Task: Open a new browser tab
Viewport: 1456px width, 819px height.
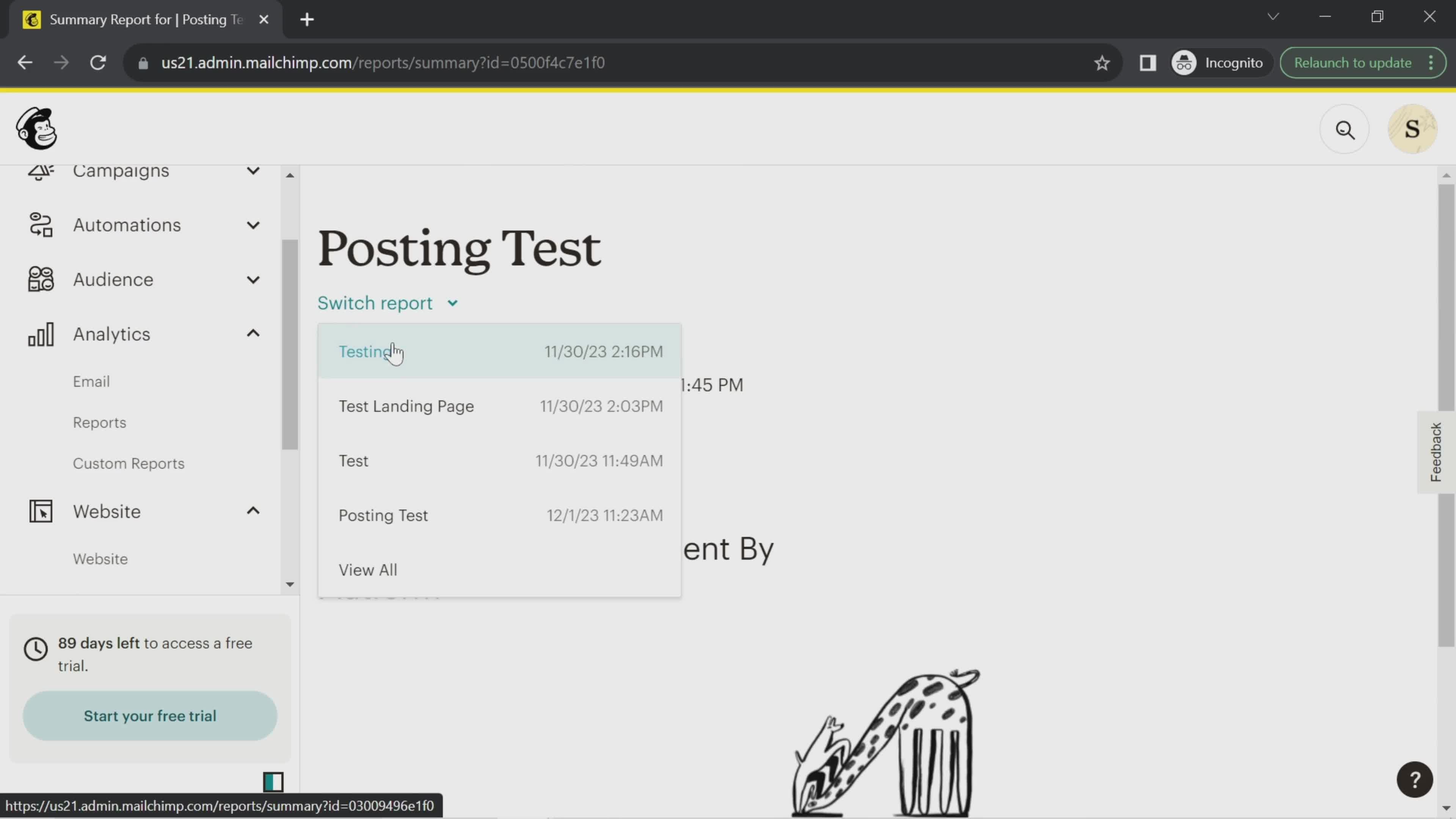Action: click(307, 20)
